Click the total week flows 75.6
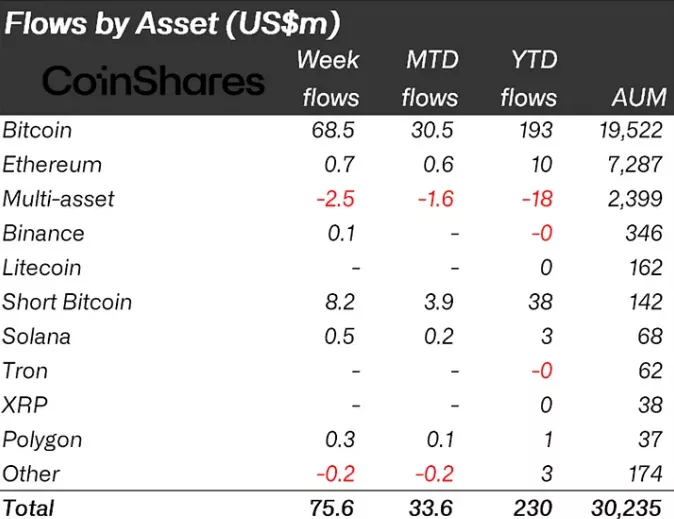Screen dimensions: 674x519 click(x=335, y=507)
